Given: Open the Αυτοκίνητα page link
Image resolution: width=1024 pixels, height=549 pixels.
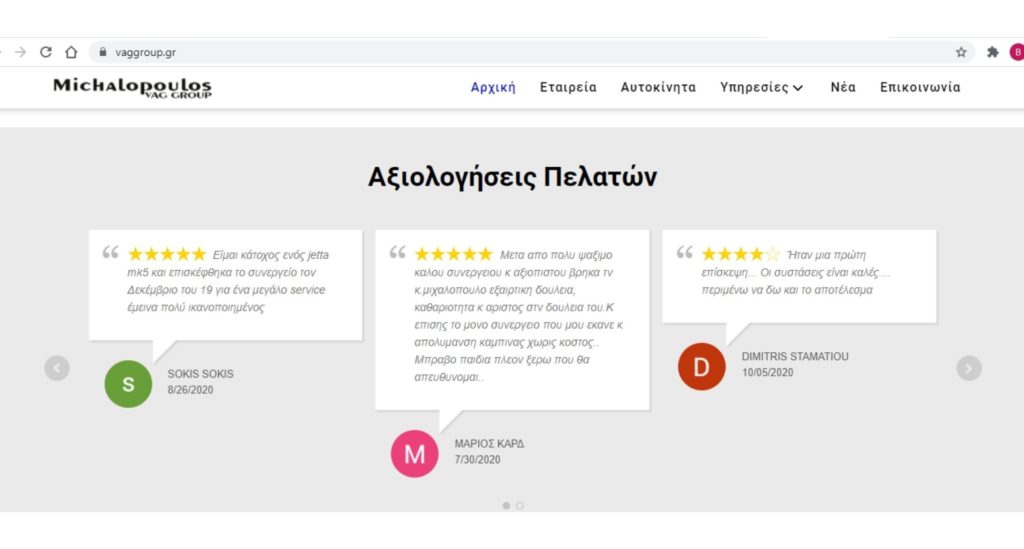Looking at the screenshot, I should [x=658, y=88].
